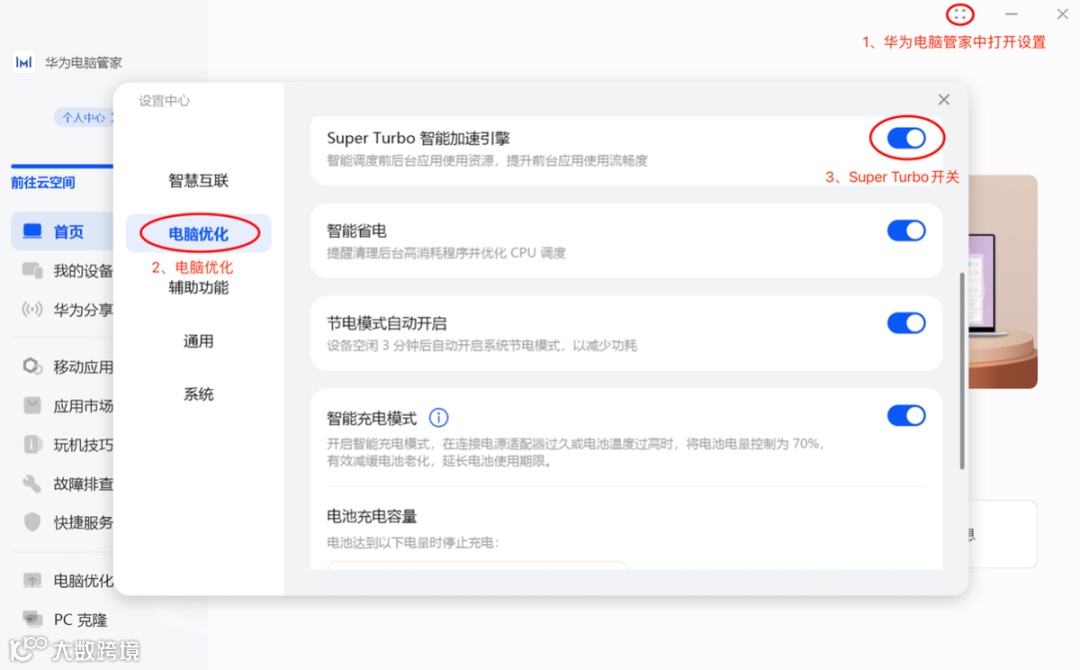Toggle the 智能省电 switch

(906, 231)
